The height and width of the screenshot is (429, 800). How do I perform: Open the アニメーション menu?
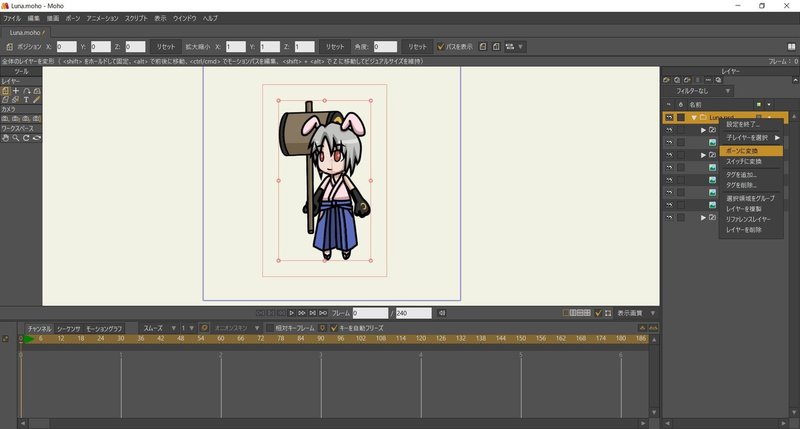pos(102,19)
